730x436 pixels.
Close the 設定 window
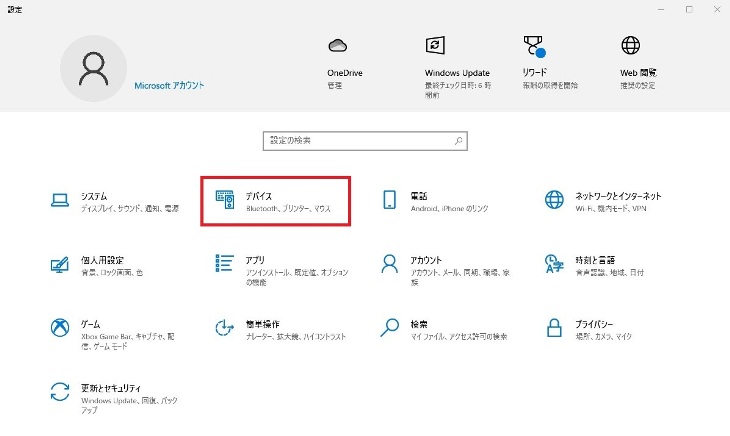[717, 9]
